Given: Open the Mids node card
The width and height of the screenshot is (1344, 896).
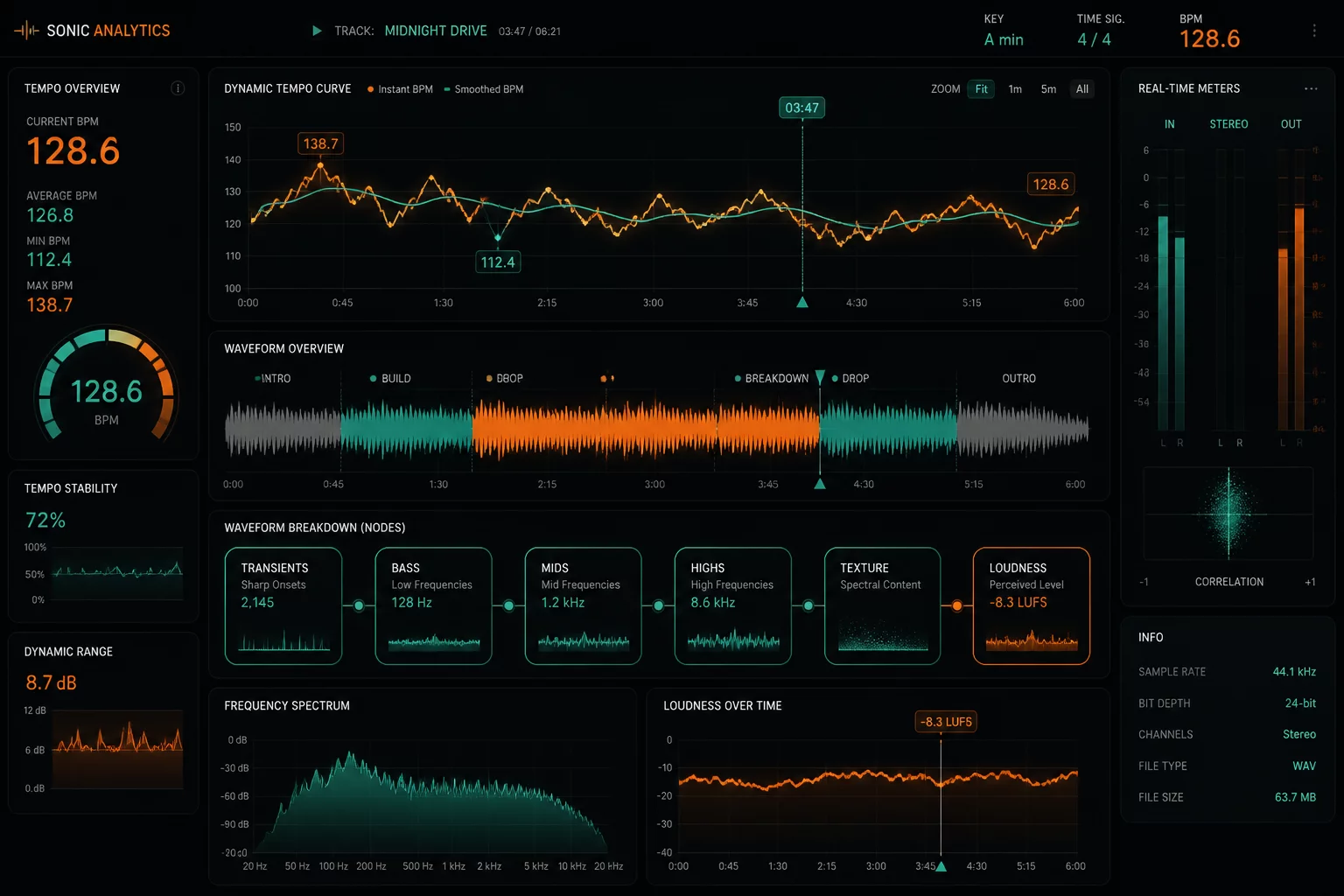Looking at the screenshot, I should point(583,605).
